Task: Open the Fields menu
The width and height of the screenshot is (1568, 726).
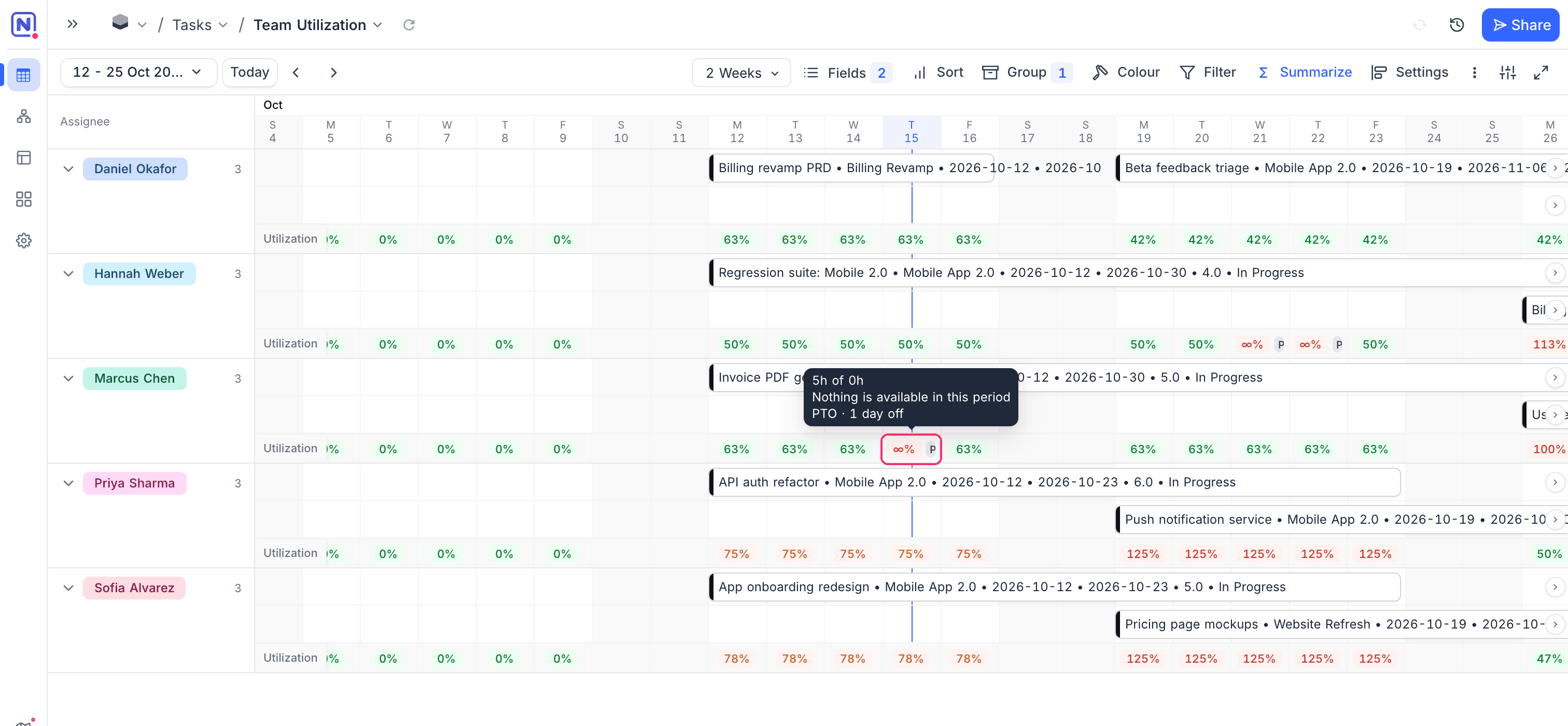Action: 847,73
